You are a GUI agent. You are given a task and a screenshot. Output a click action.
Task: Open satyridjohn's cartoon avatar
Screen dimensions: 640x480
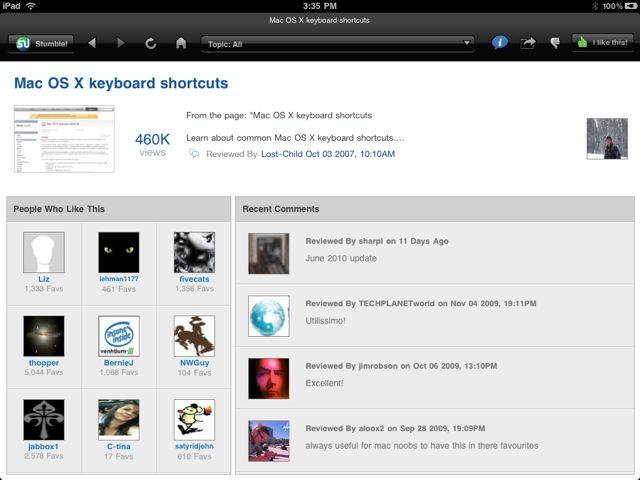coord(194,420)
